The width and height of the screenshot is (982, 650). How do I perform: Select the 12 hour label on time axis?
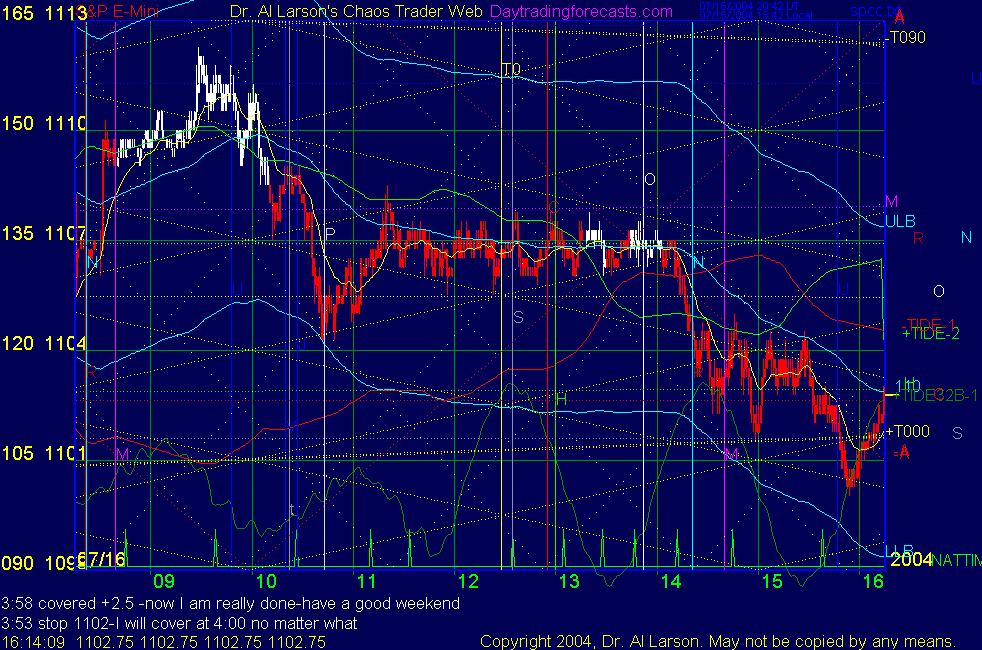[x=468, y=581]
